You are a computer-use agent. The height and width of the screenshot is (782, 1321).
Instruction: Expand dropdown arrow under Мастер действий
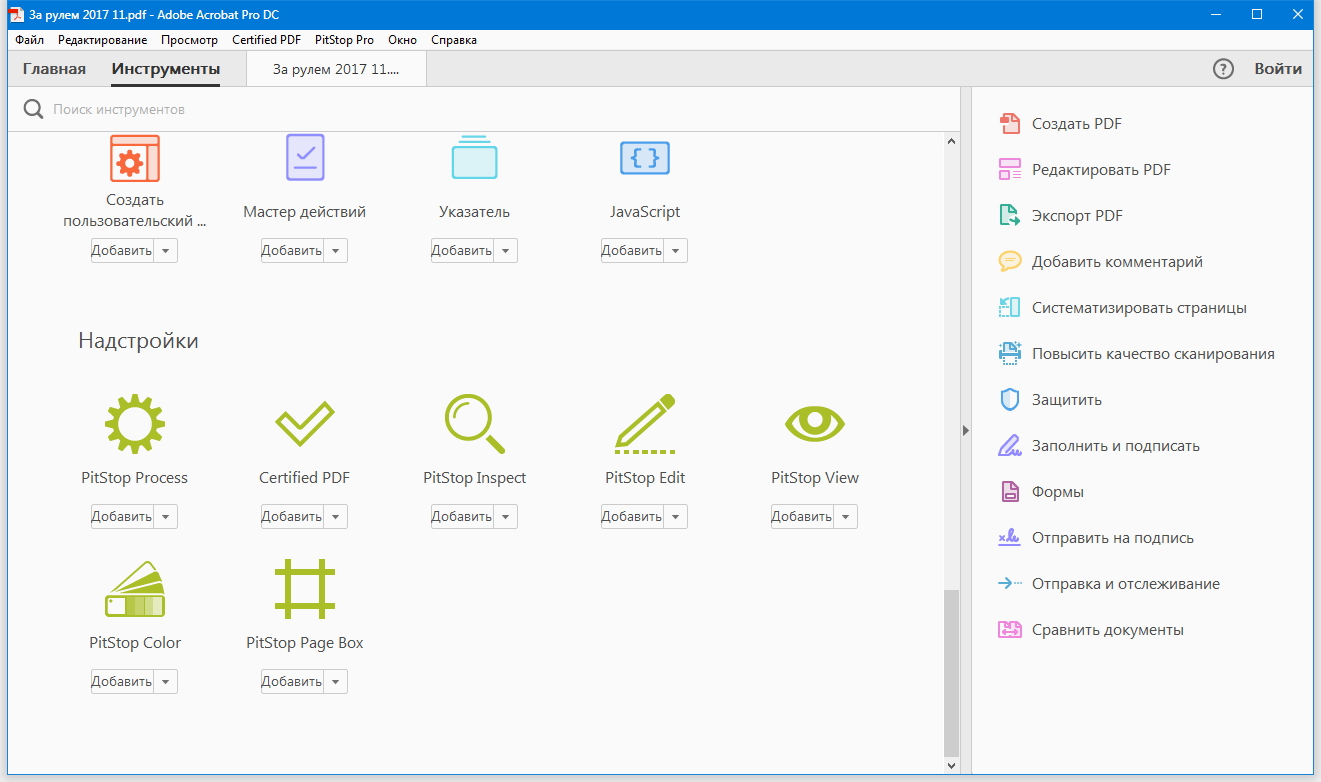pos(335,251)
